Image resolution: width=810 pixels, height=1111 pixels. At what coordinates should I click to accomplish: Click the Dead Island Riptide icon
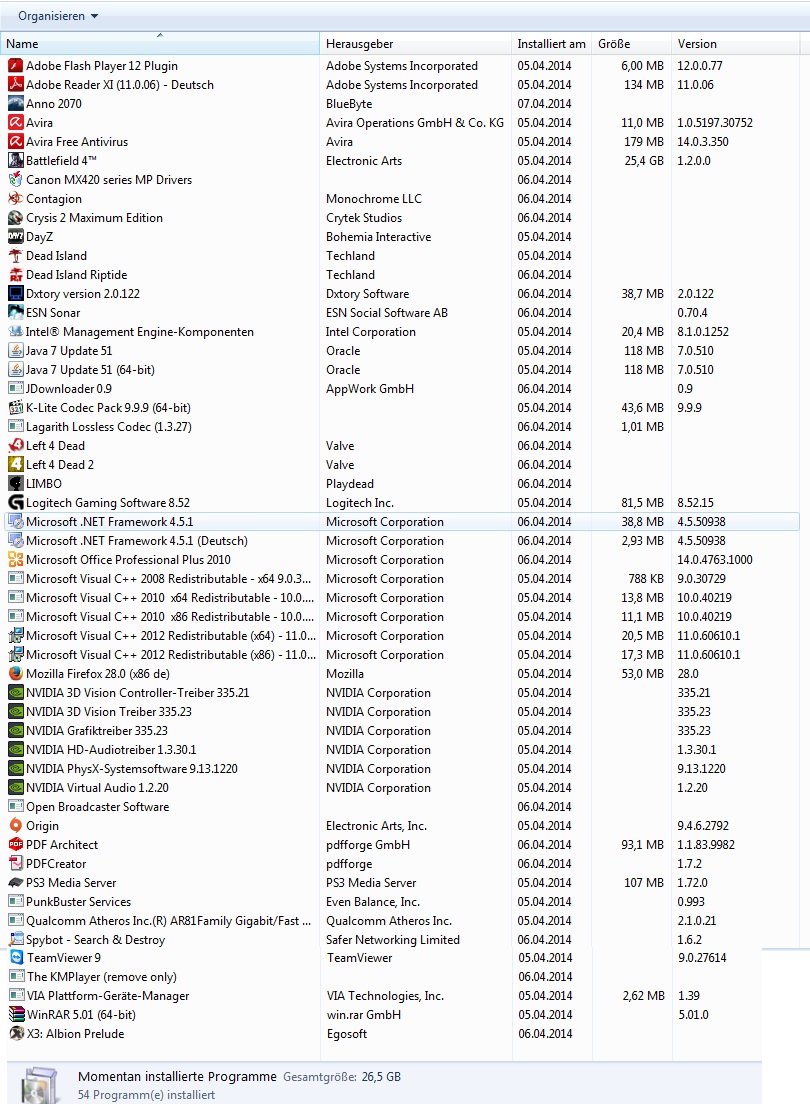point(16,275)
